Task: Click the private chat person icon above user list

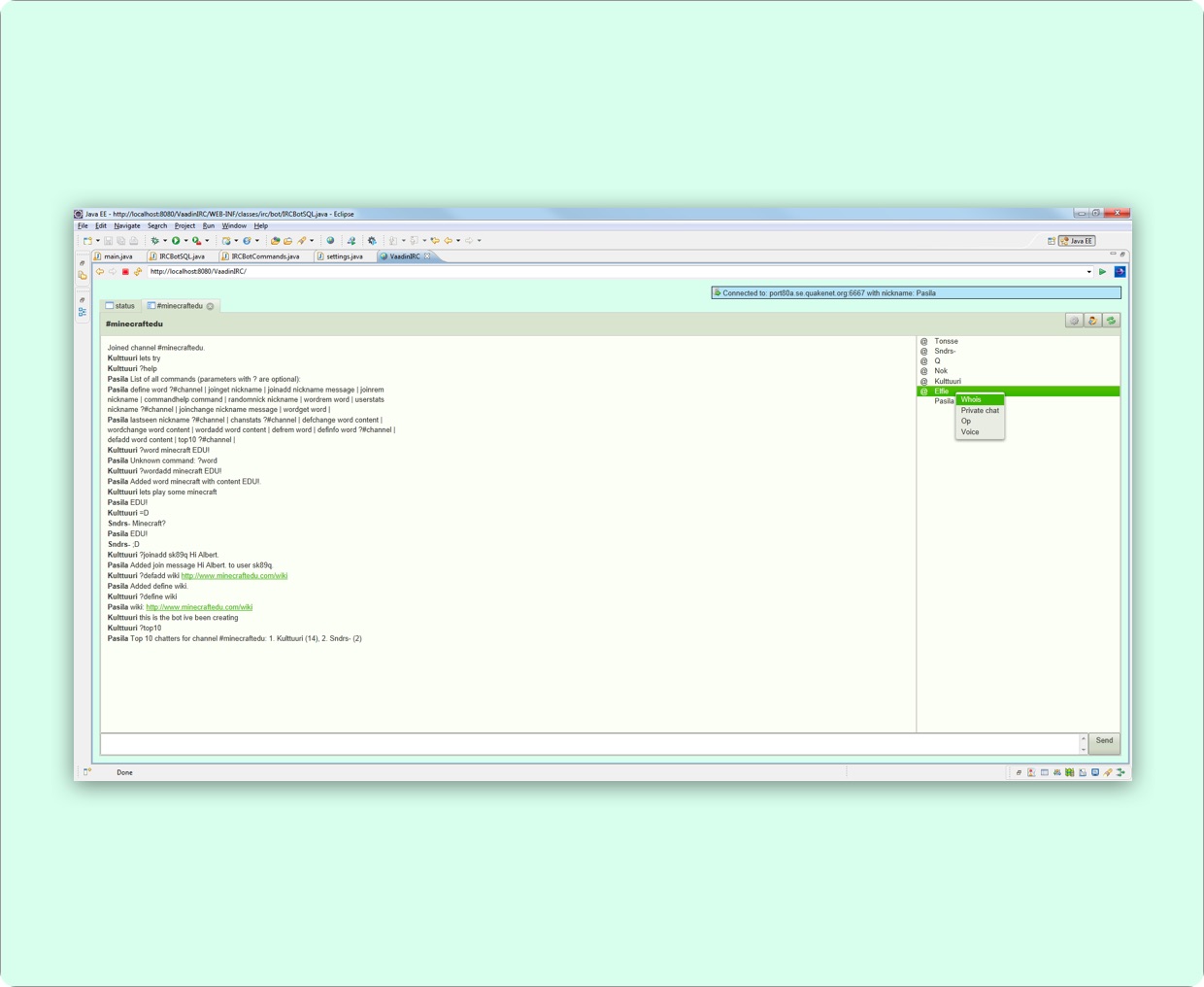Action: (1092, 320)
